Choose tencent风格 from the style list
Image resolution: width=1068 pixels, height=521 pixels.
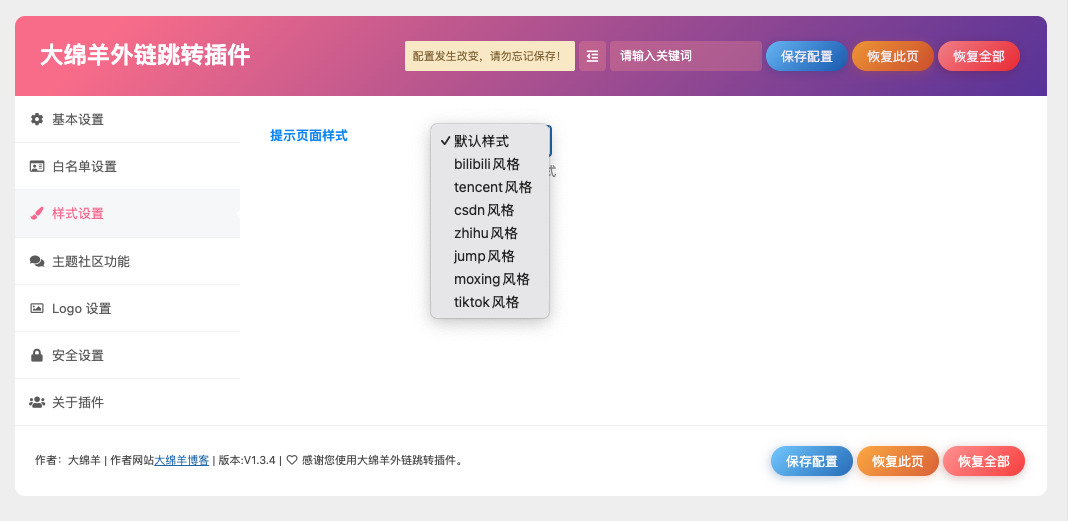[490, 187]
